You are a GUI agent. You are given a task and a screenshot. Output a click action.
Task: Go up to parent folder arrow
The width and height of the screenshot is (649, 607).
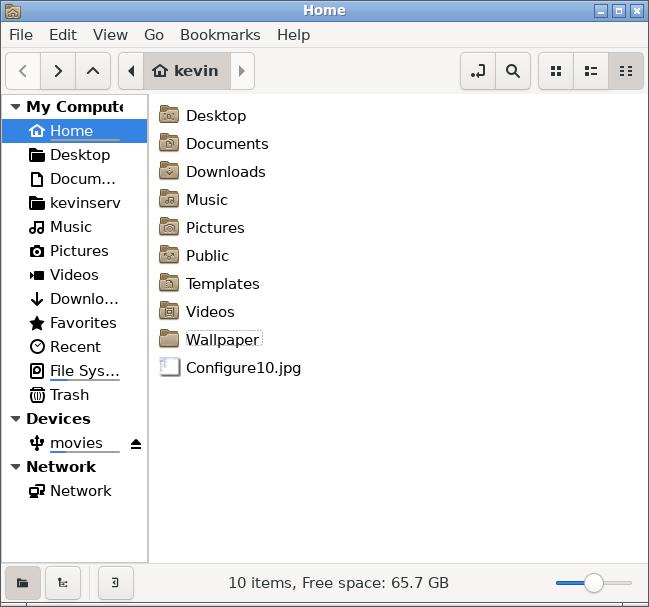coord(93,71)
